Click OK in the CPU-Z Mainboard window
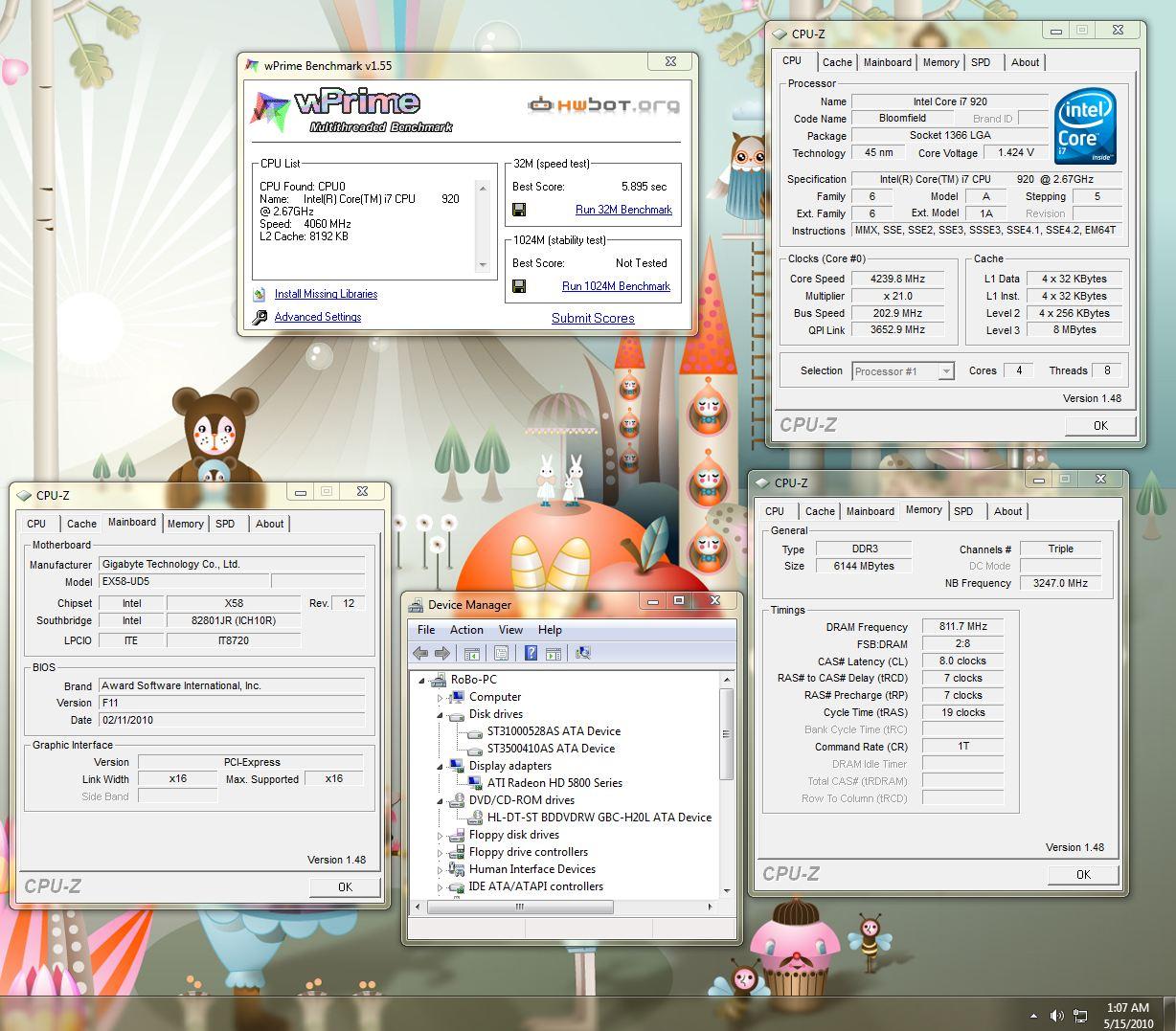 [x=345, y=887]
